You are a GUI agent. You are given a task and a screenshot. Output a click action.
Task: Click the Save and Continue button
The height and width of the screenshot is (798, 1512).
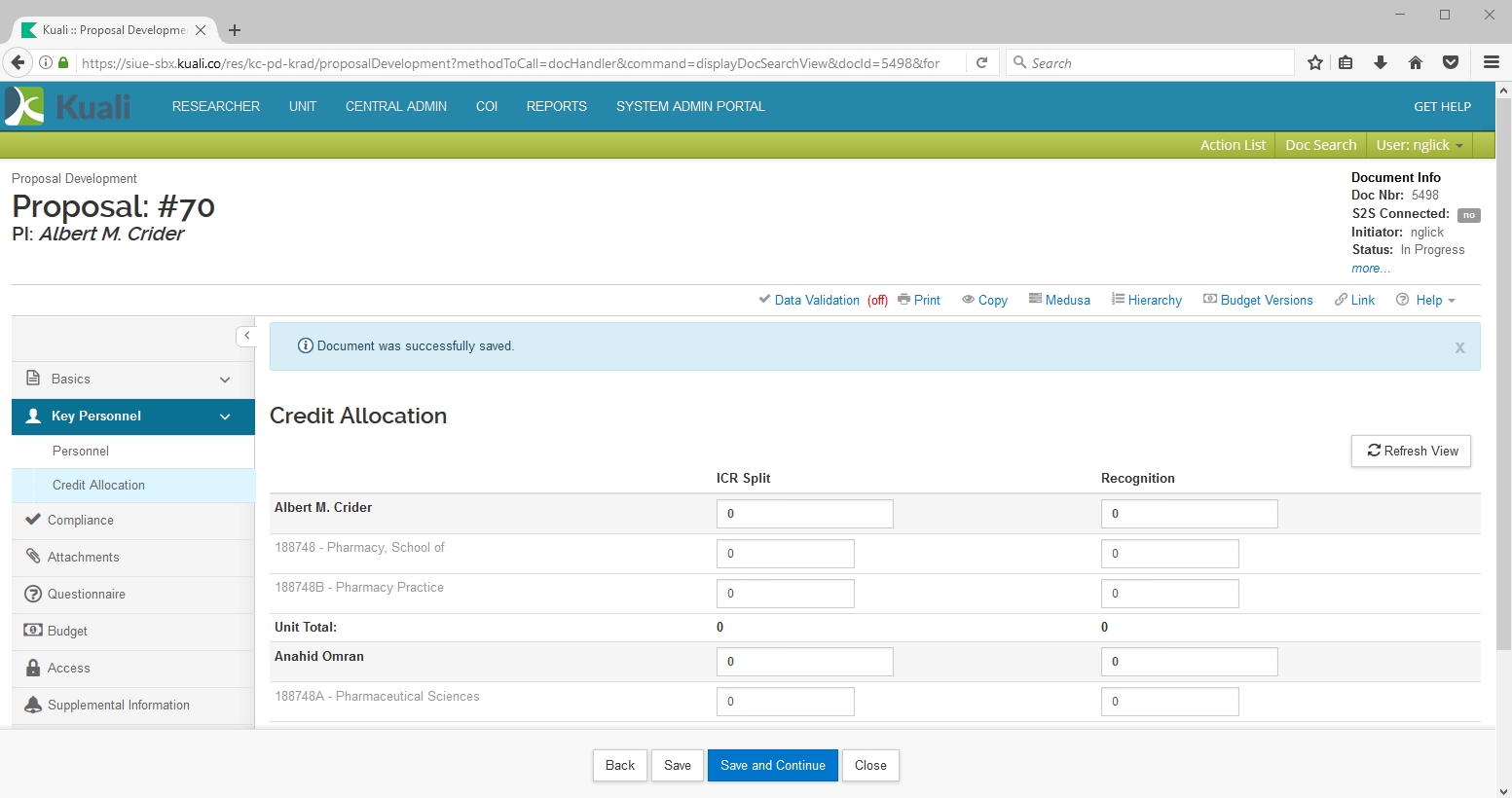tap(772, 765)
